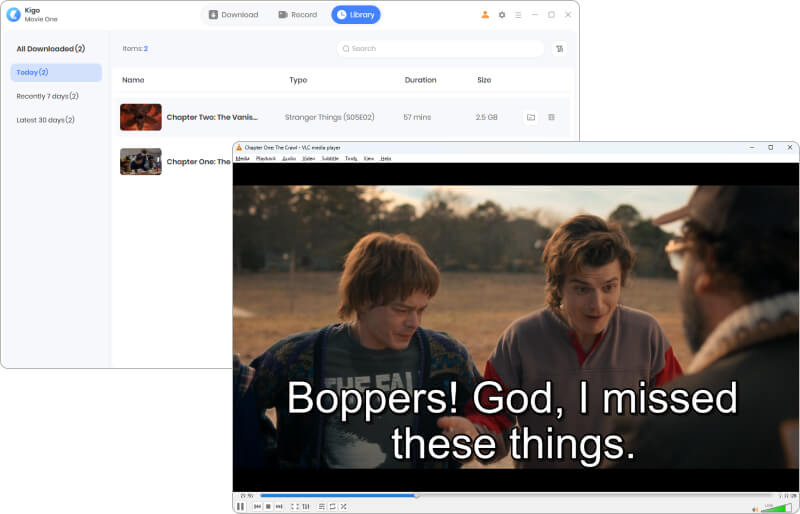This screenshot has width=800, height=514.
Task: Toggle shuffle (random) in VLC
Action: (343, 506)
